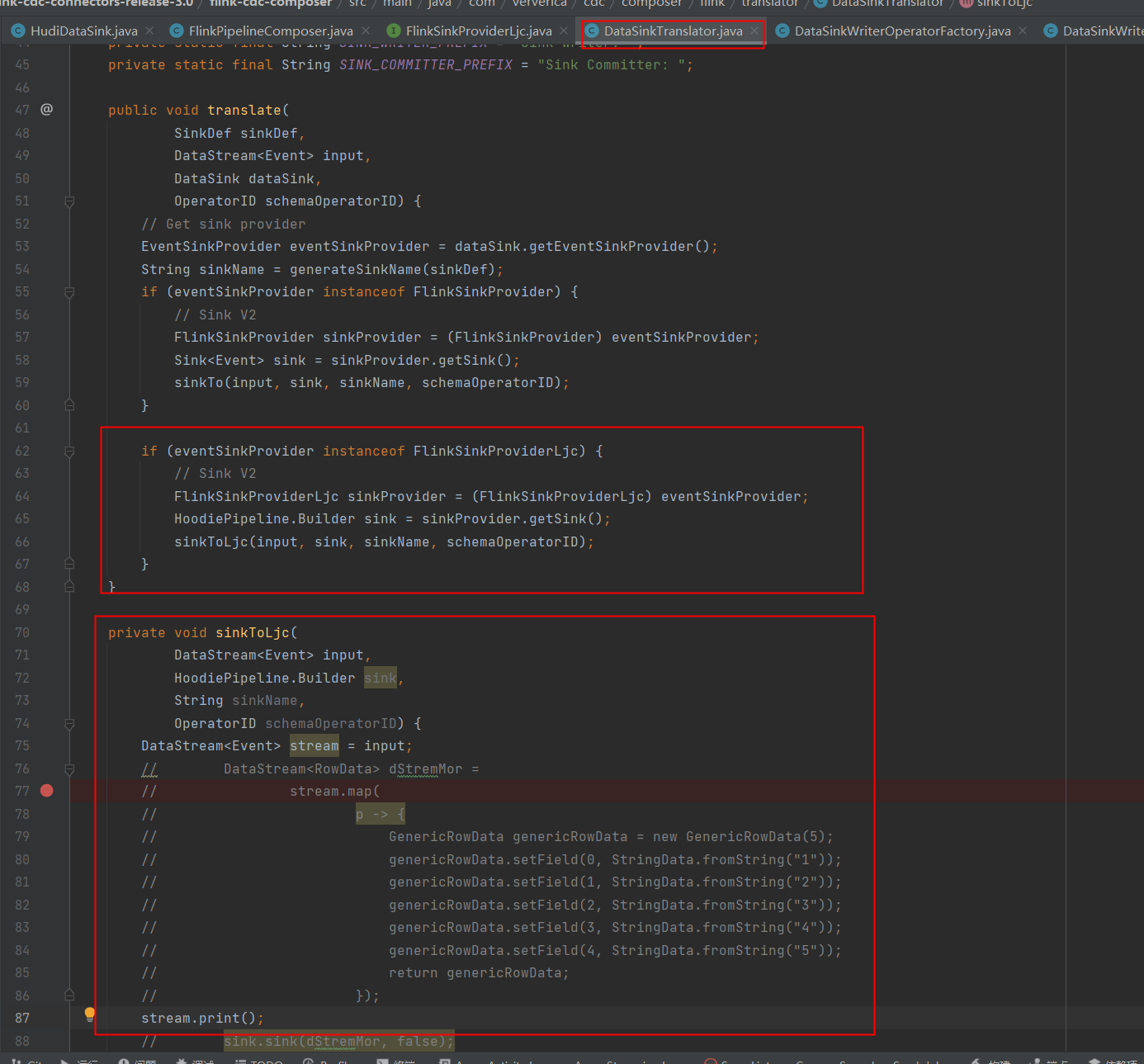The width and height of the screenshot is (1144, 1064).
Task: Click HoodiePipeline.Builder on line 65
Action: pyautogui.click(x=265, y=518)
